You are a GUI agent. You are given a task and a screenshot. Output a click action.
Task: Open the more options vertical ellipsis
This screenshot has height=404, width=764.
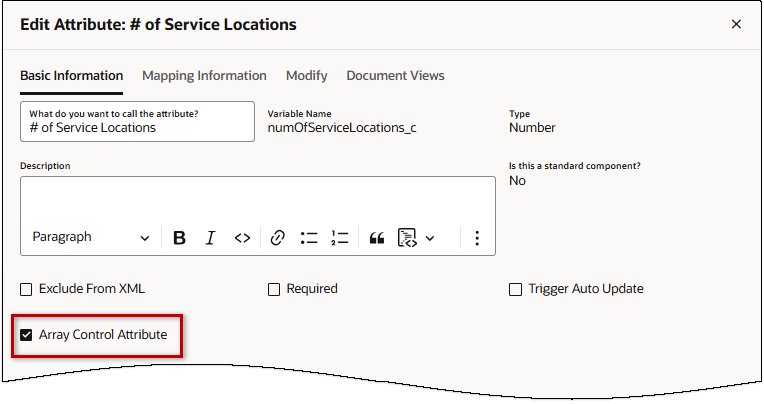click(477, 238)
